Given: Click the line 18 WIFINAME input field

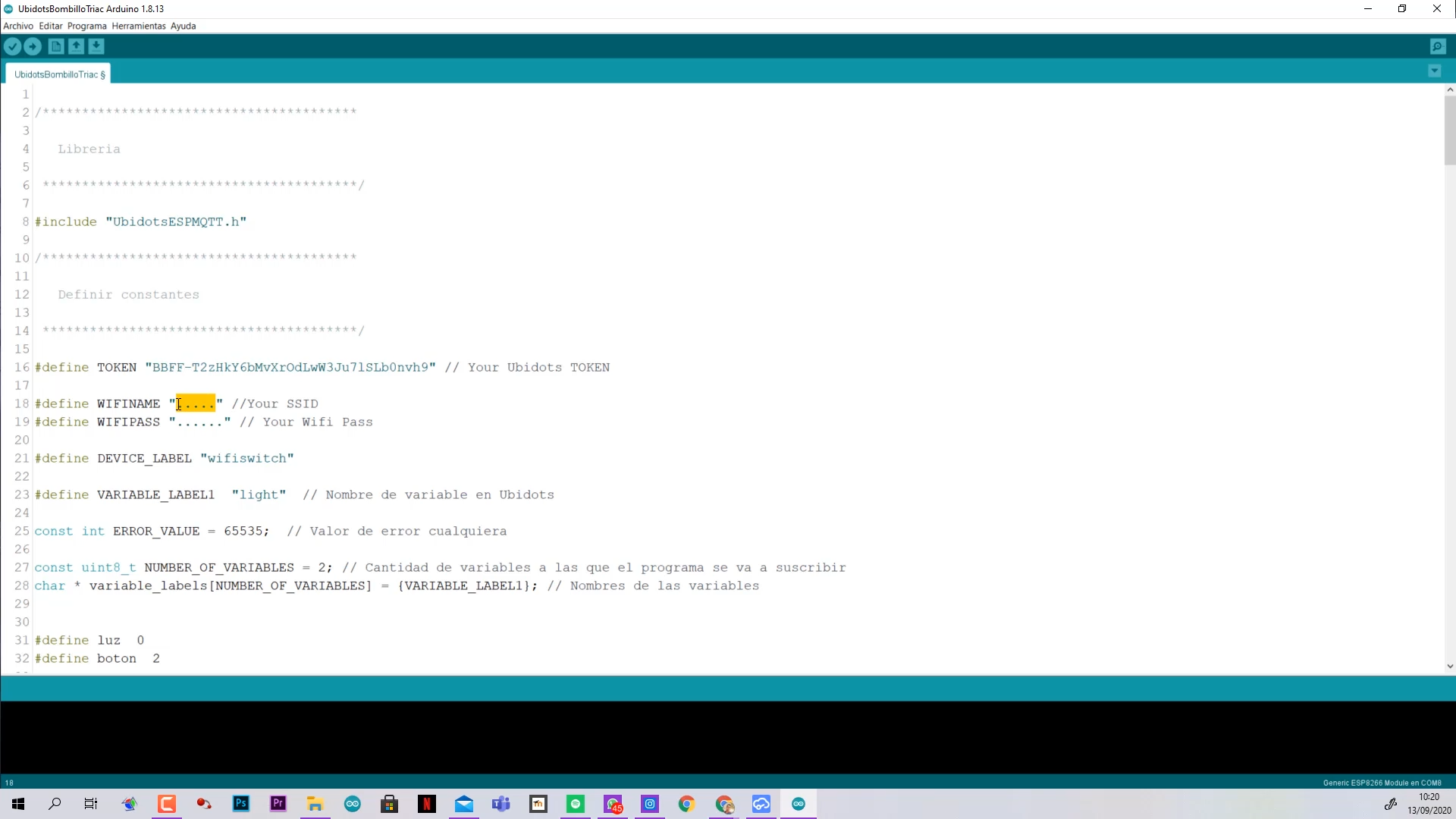Looking at the screenshot, I should point(196,403).
